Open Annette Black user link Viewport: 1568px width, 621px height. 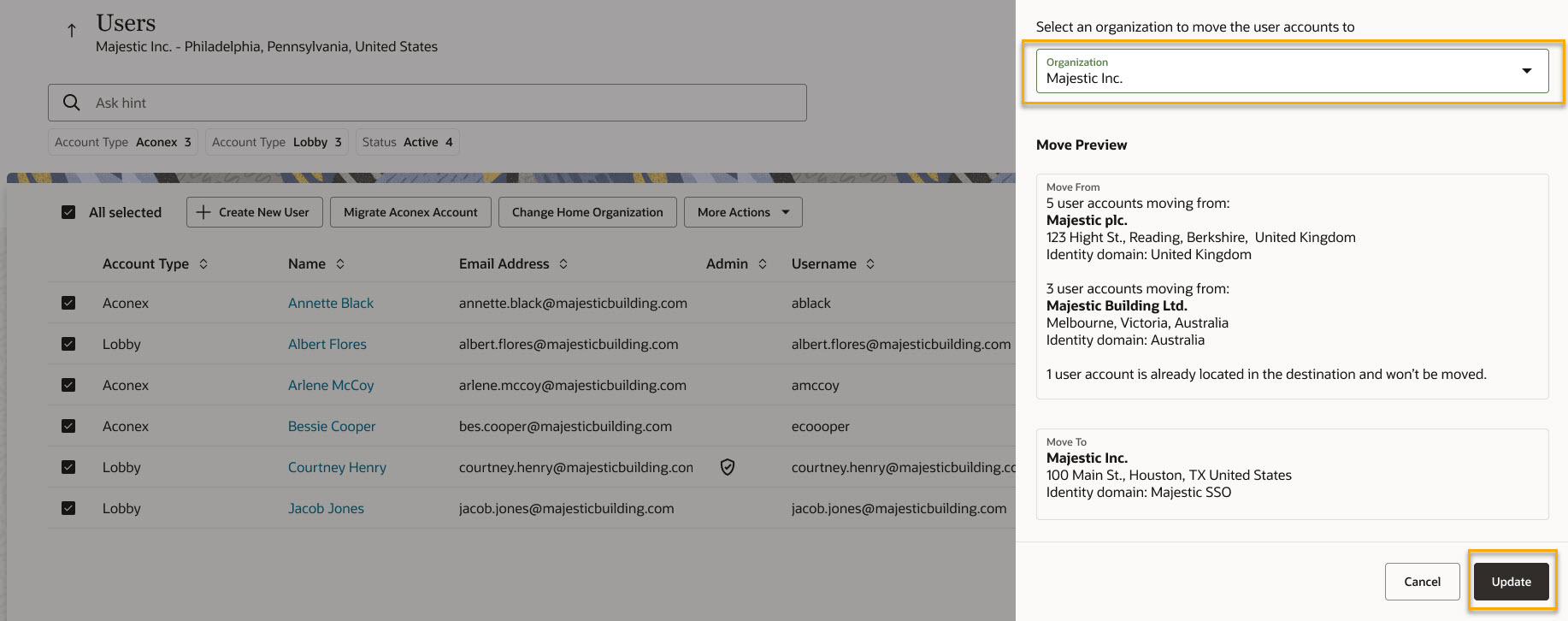331,303
